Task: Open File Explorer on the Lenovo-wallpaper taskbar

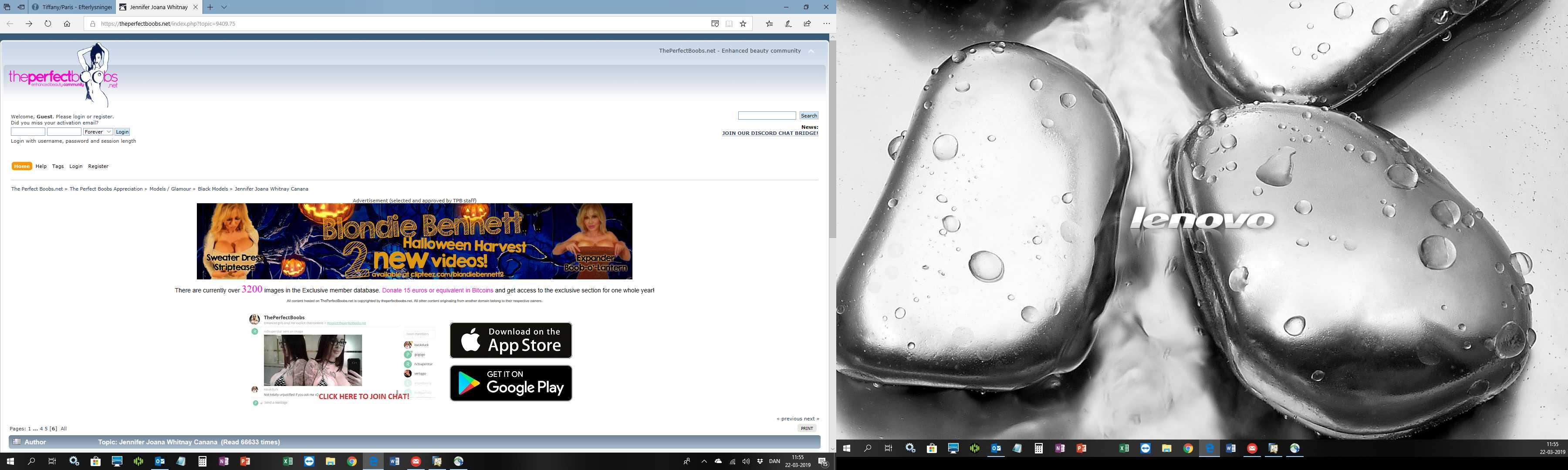Action: pos(1166,448)
